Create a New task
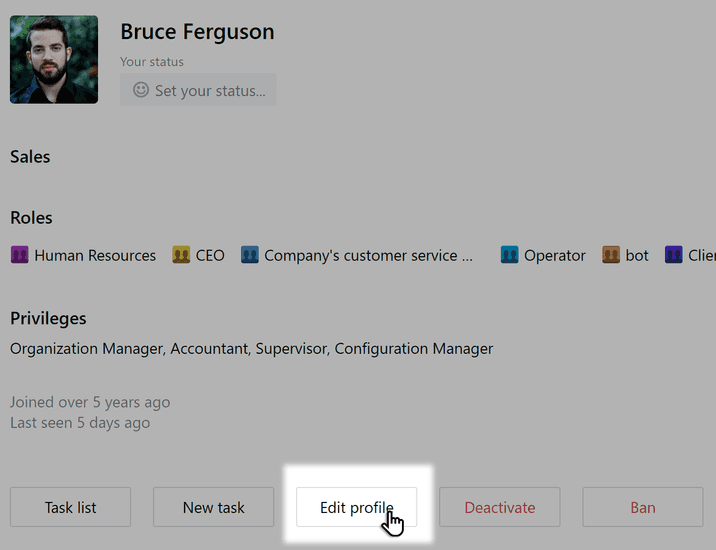716x550 pixels. pyautogui.click(x=213, y=507)
